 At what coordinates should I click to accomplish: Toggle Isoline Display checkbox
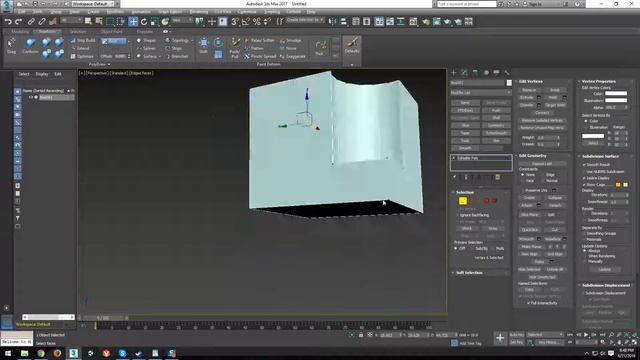pos(584,178)
